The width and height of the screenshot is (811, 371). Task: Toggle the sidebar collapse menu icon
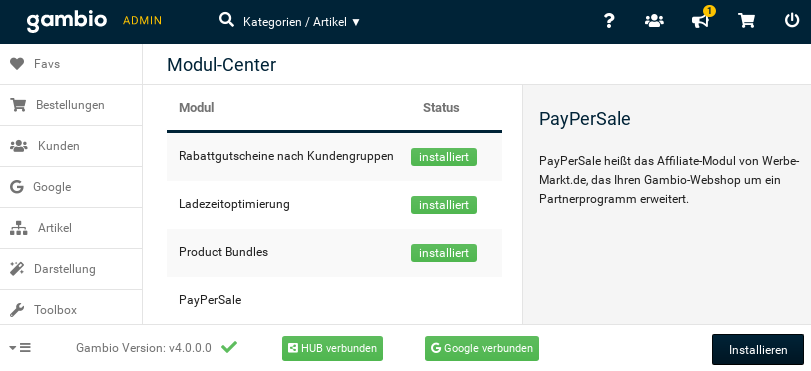(21, 348)
